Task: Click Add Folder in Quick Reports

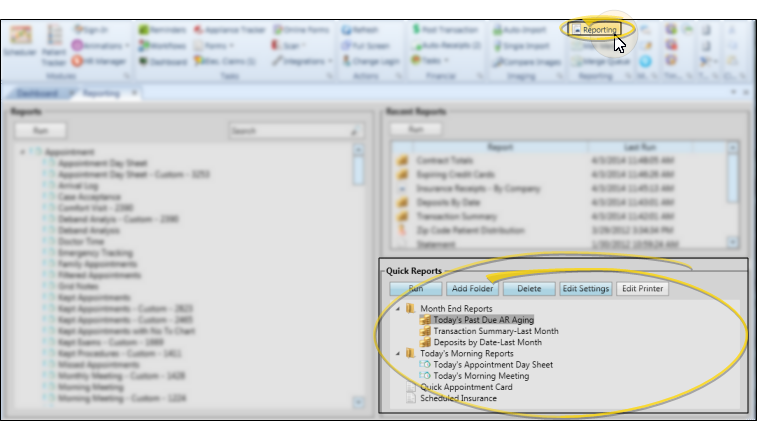Action: [x=470, y=289]
